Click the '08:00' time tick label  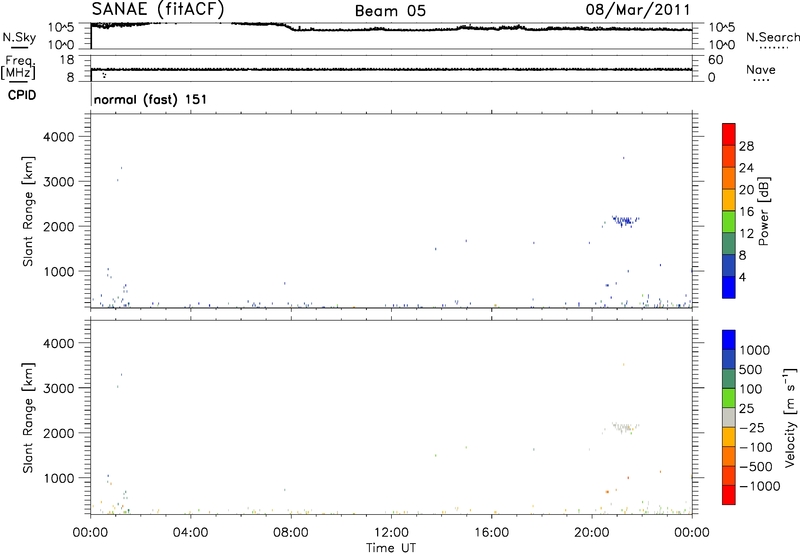pos(291,533)
